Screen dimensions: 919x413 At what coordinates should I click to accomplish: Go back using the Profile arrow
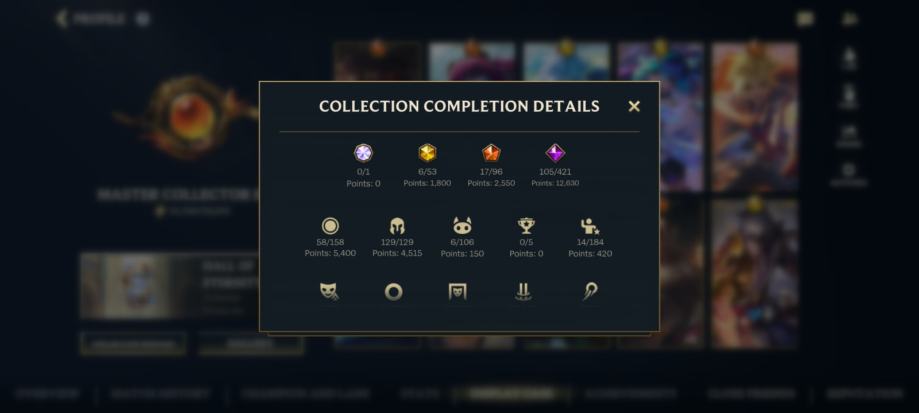click(x=62, y=19)
